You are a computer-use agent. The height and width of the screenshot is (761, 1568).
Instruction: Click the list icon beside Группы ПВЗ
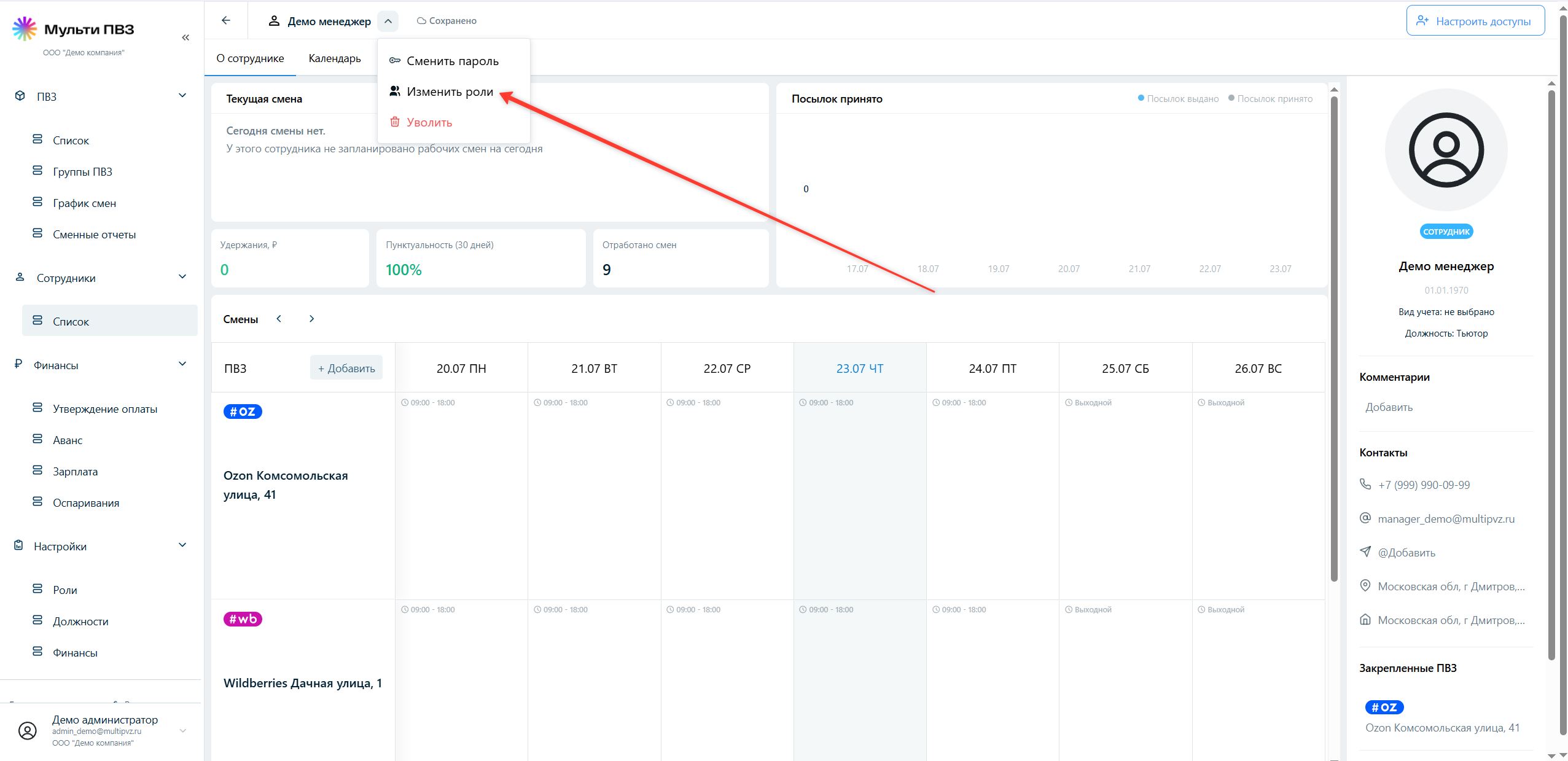coord(37,171)
